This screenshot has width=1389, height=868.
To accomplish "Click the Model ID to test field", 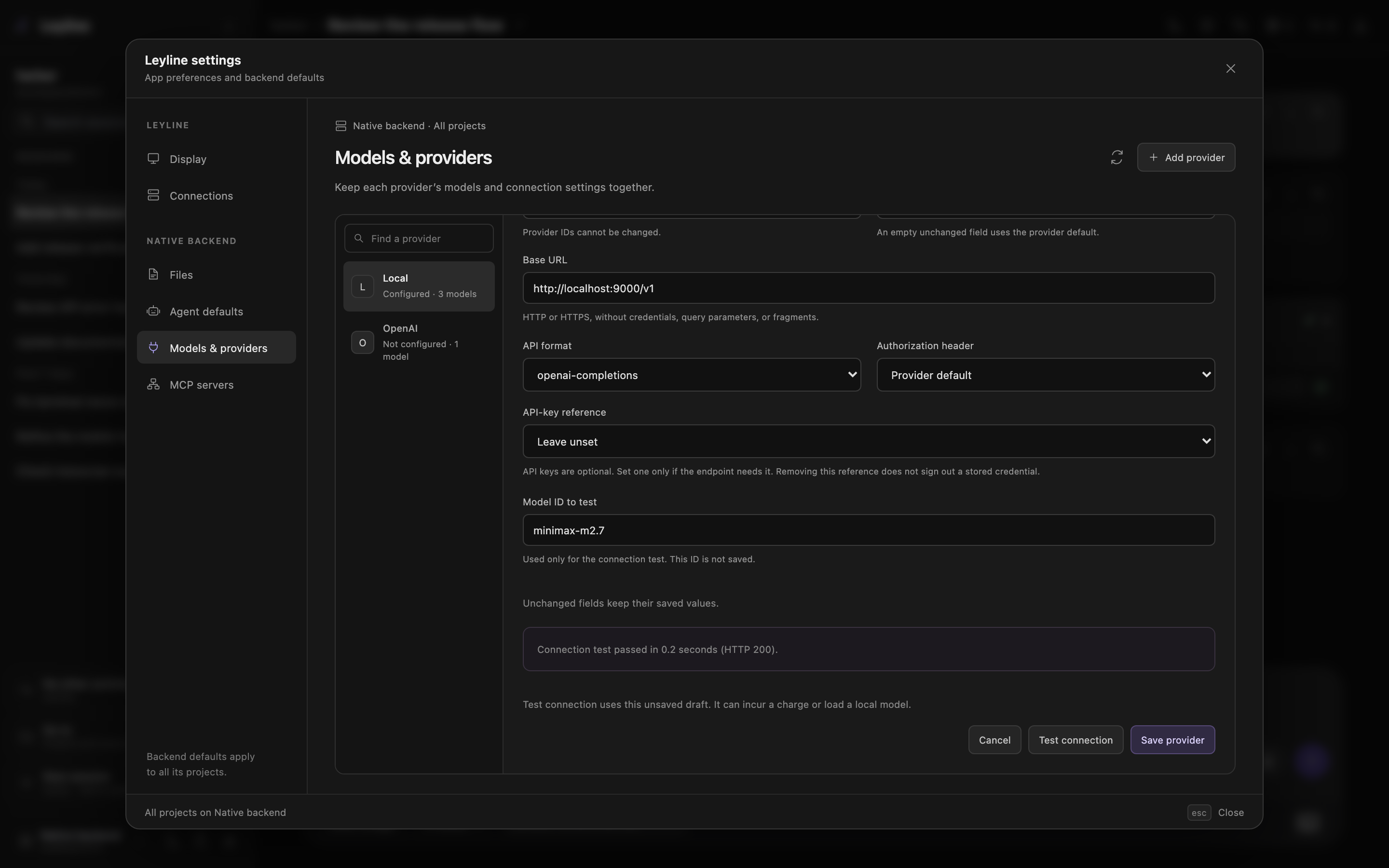I will [x=869, y=530].
